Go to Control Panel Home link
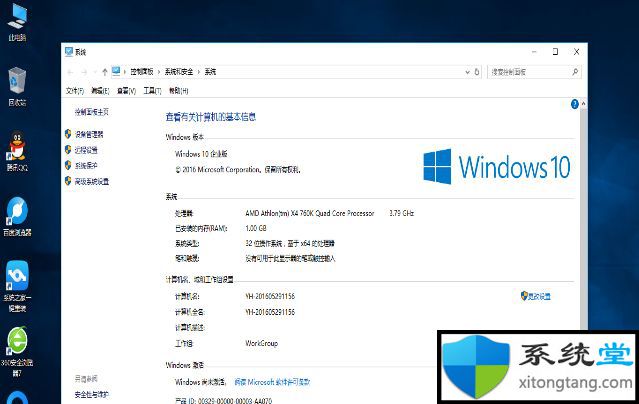 tap(92, 112)
